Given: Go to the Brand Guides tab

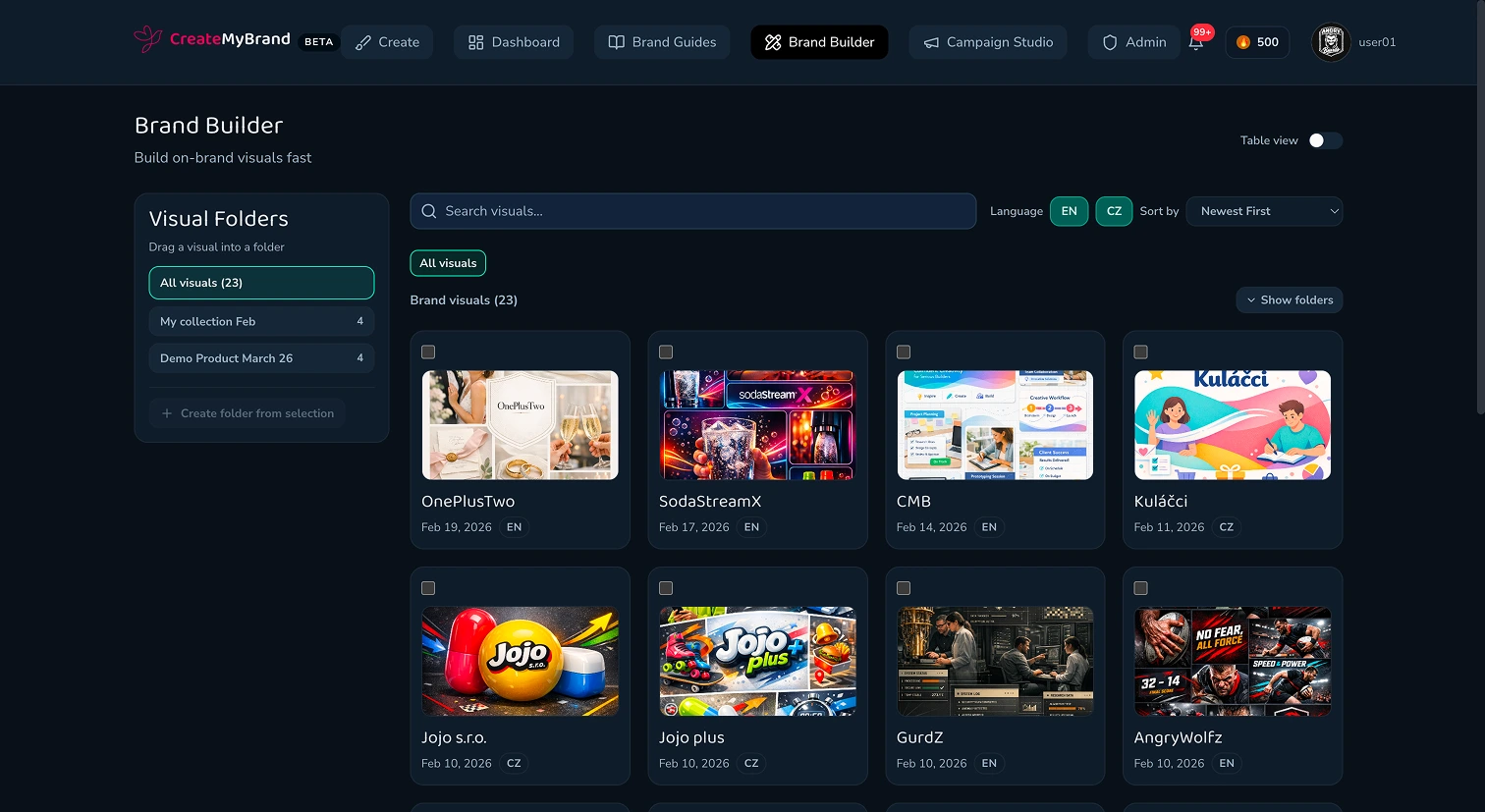Looking at the screenshot, I should pos(662,42).
